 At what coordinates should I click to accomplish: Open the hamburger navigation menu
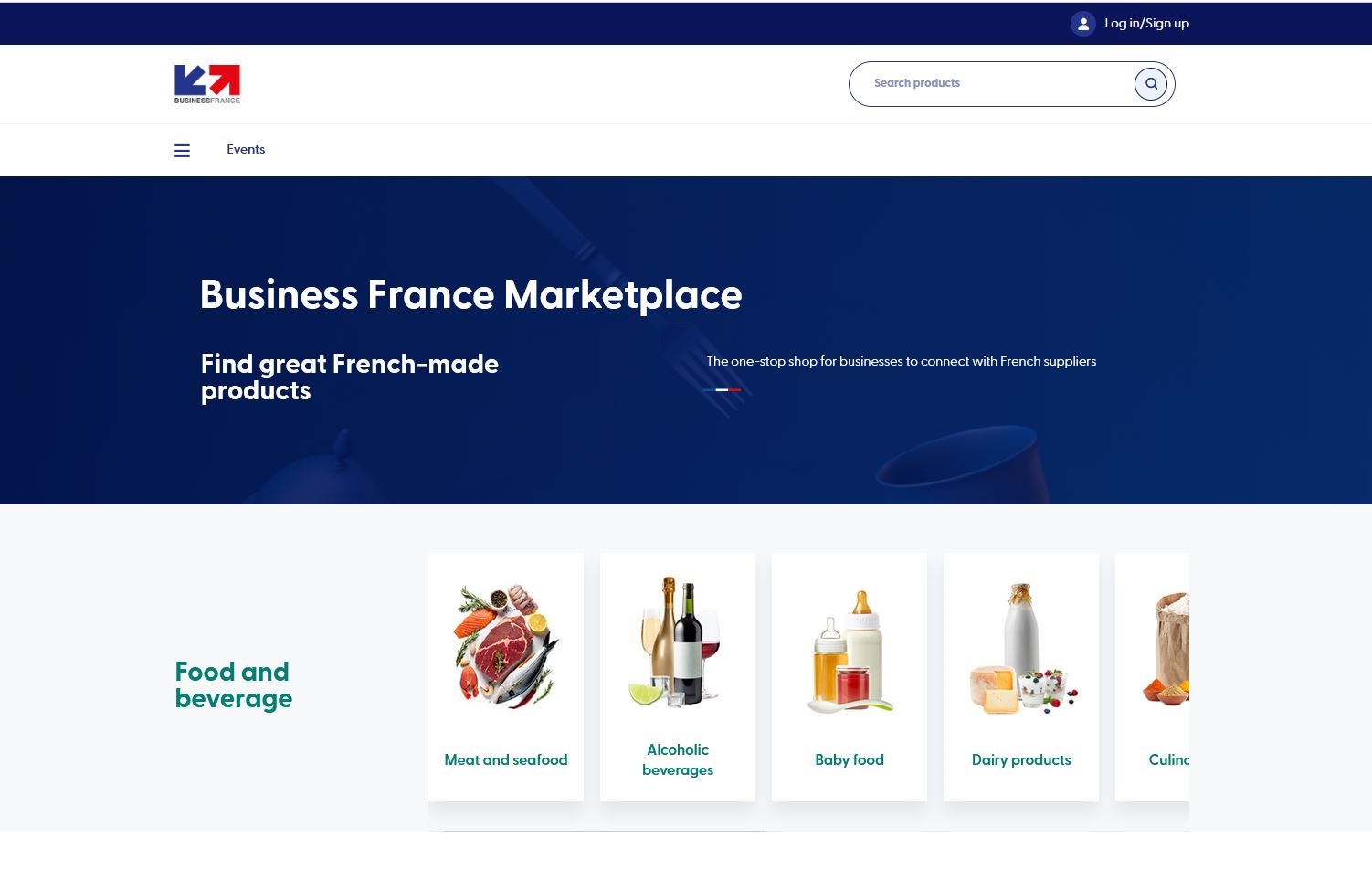pos(182,150)
